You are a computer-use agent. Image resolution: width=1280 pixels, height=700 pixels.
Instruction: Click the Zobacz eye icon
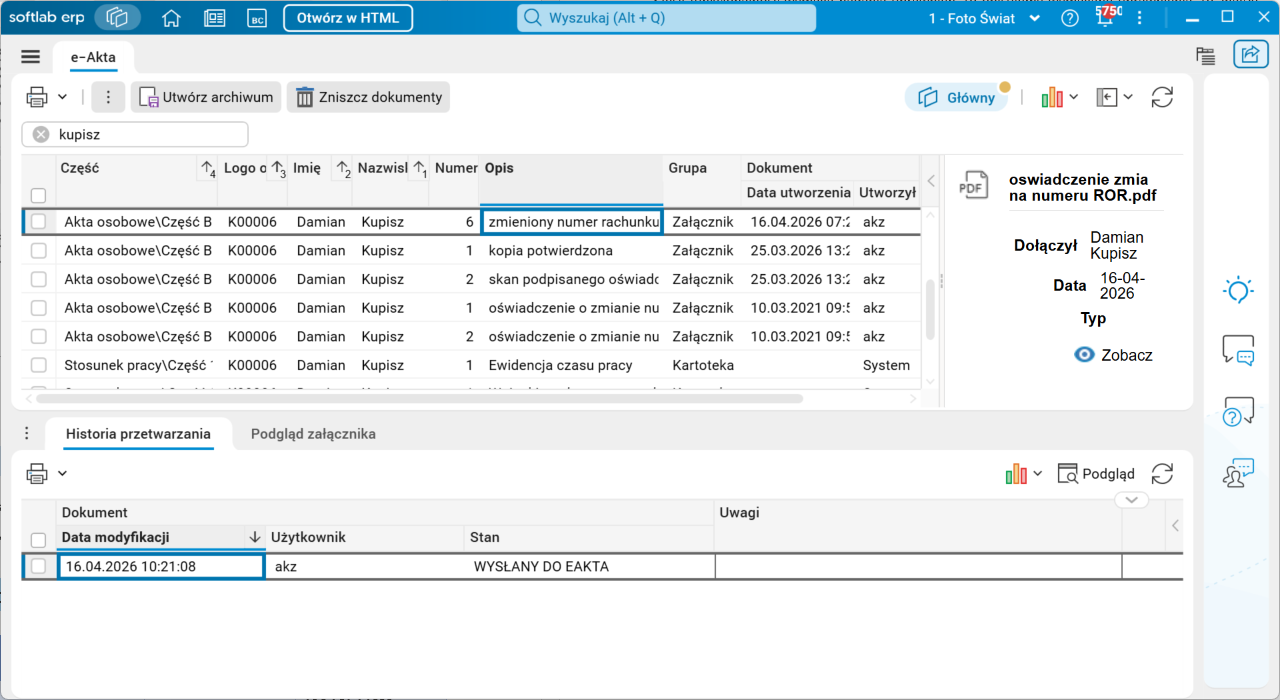point(1084,354)
